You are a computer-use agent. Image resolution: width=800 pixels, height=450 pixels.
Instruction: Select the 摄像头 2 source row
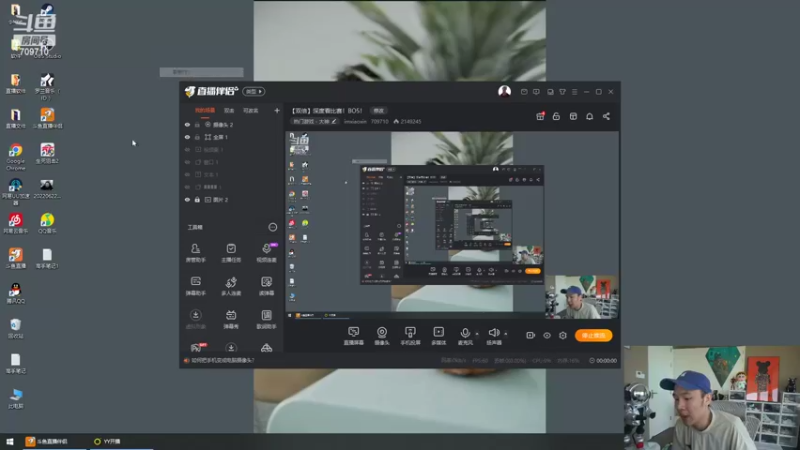point(232,124)
